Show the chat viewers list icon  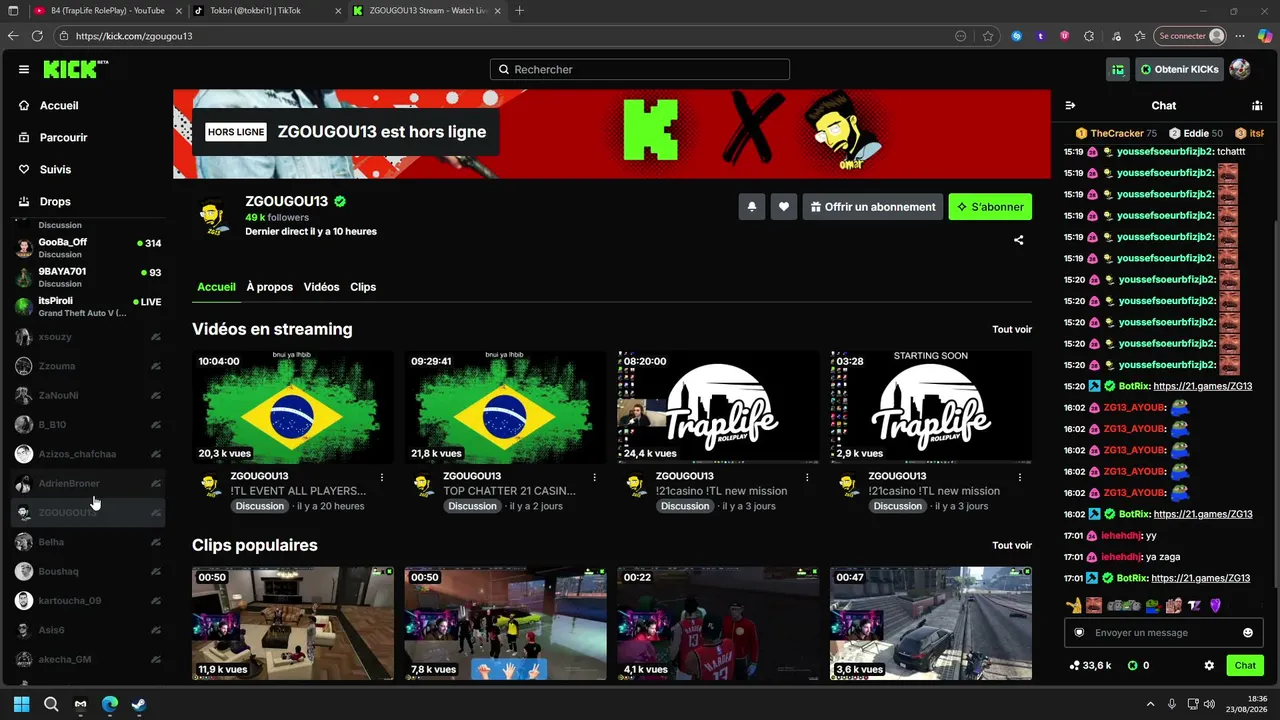tap(1257, 105)
